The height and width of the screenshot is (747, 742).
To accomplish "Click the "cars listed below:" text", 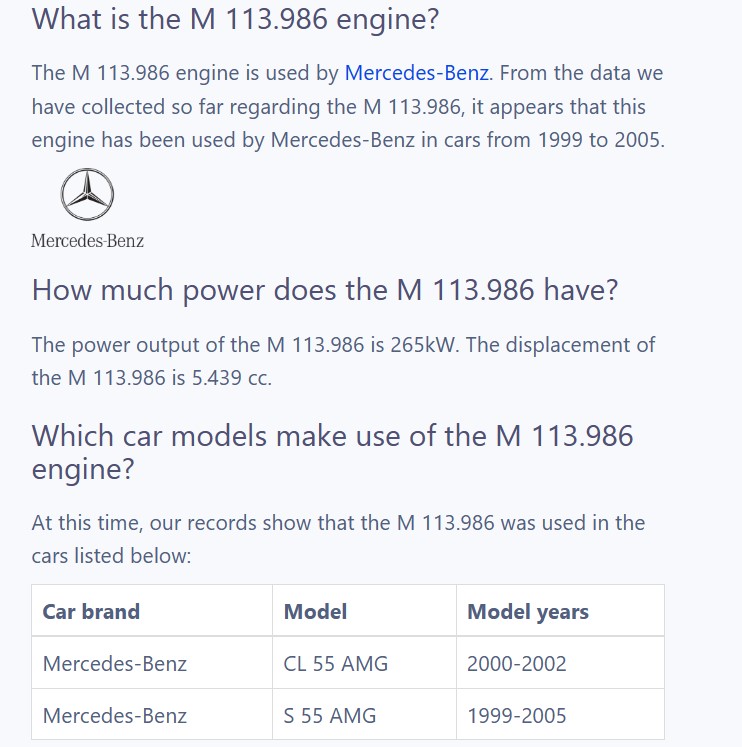I will pyautogui.click(x=111, y=555).
